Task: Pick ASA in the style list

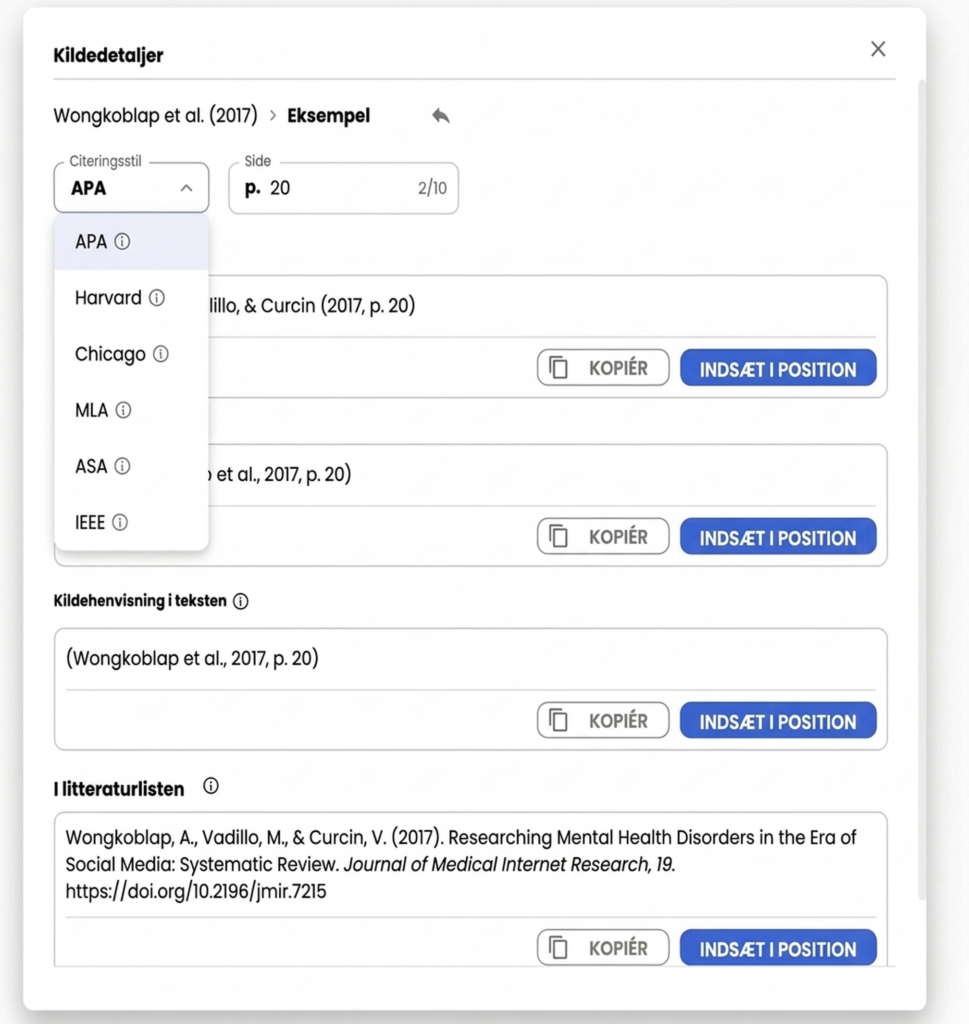Action: pos(131,466)
